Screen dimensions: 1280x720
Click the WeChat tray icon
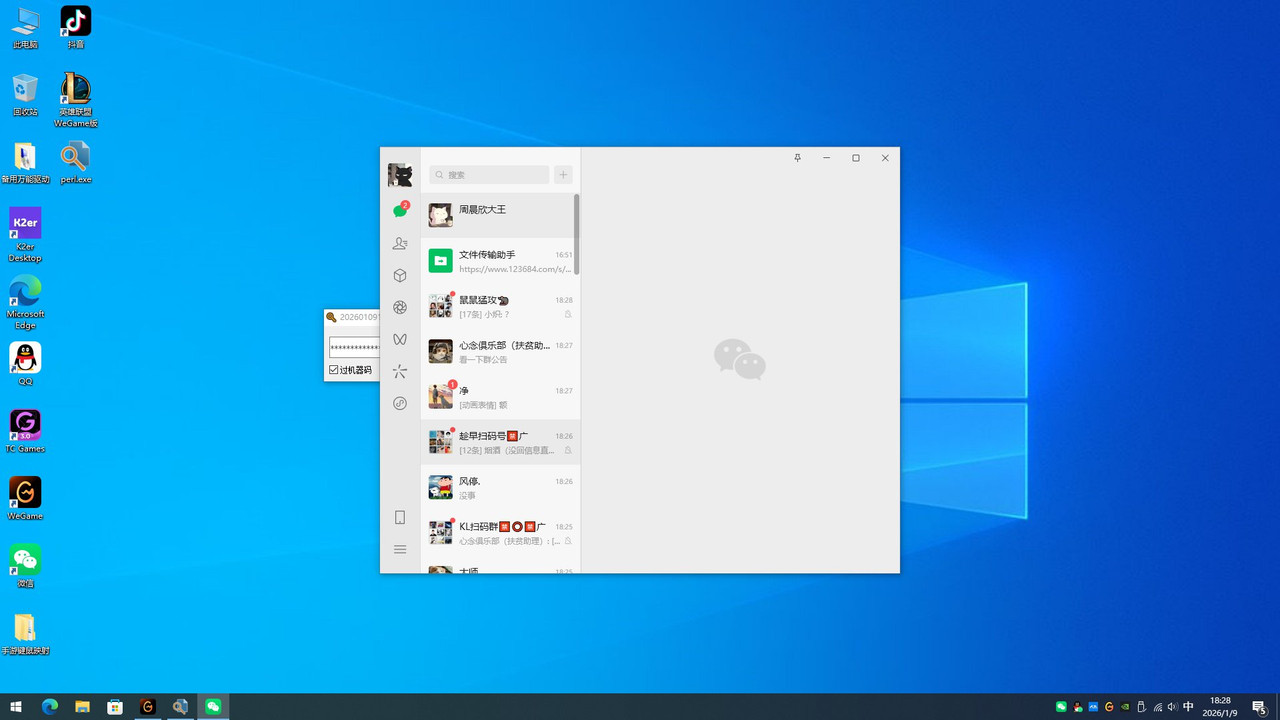coord(1061,707)
